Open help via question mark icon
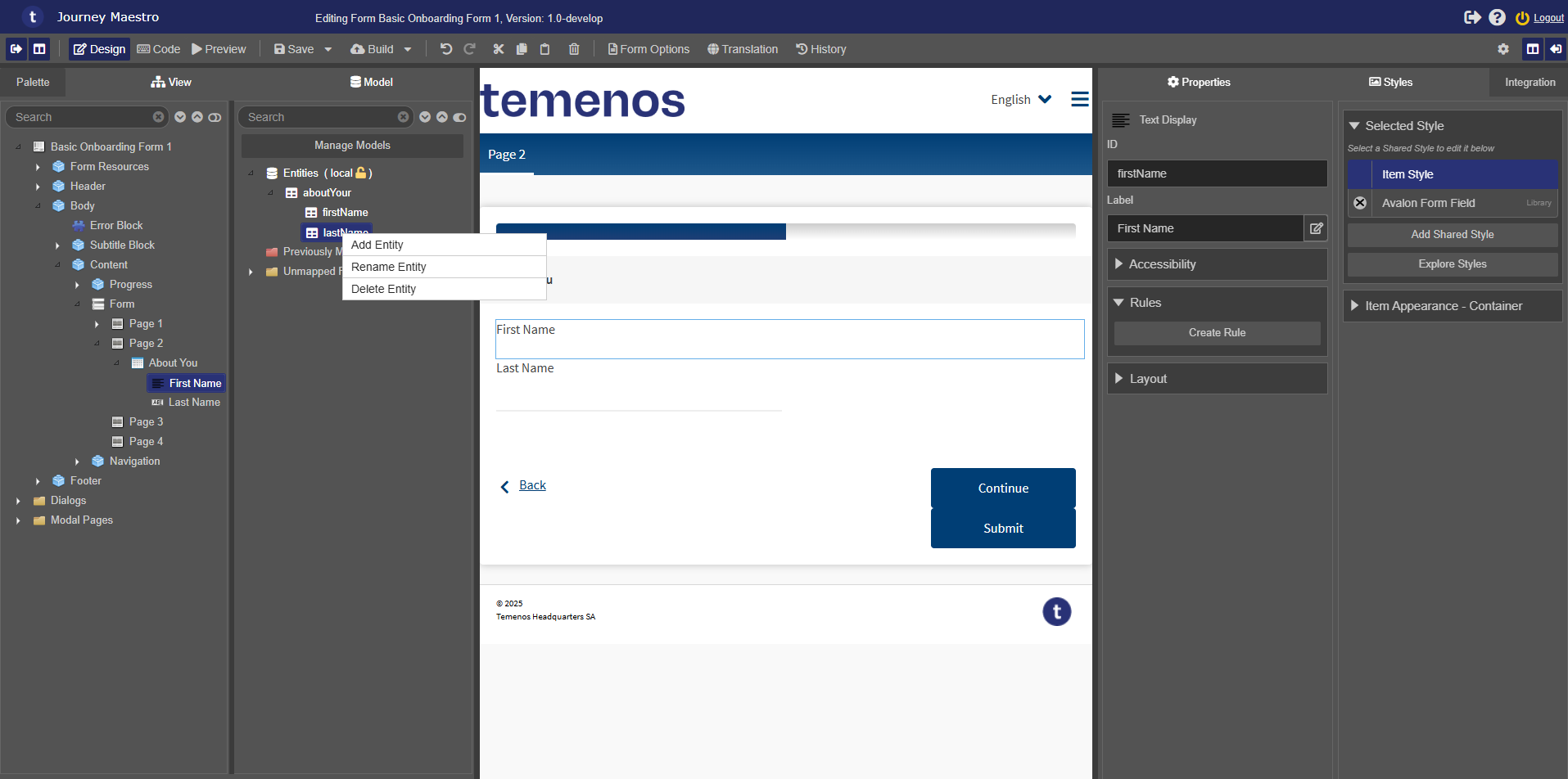 click(1497, 17)
